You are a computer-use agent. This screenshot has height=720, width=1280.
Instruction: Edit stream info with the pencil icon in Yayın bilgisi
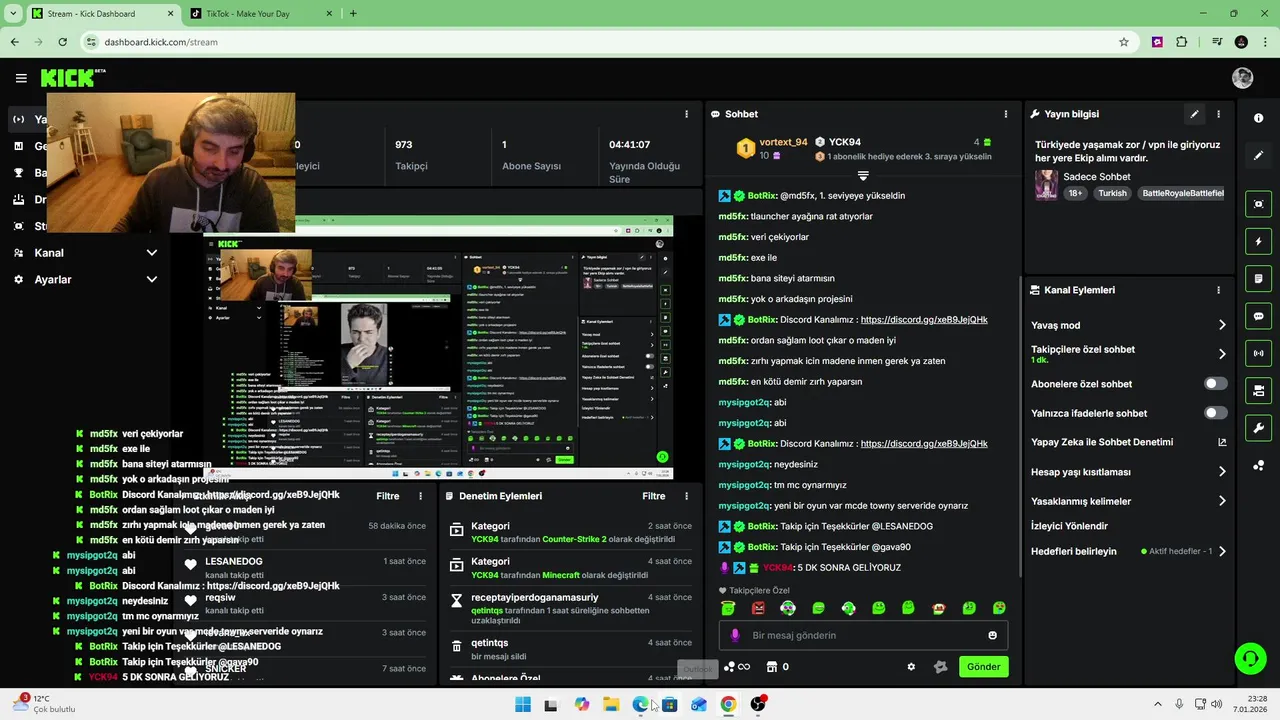pyautogui.click(x=1194, y=114)
